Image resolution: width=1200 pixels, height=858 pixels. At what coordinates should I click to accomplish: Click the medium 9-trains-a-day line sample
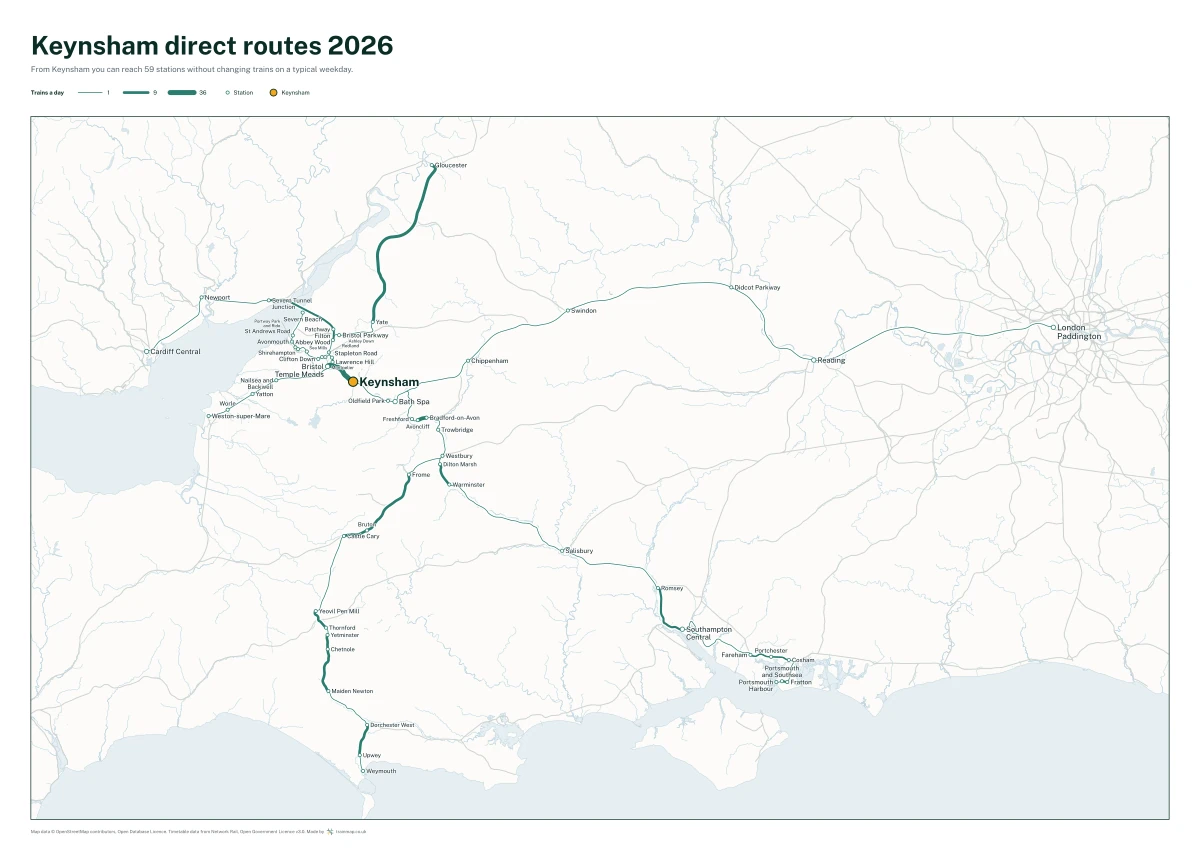[x=136, y=92]
